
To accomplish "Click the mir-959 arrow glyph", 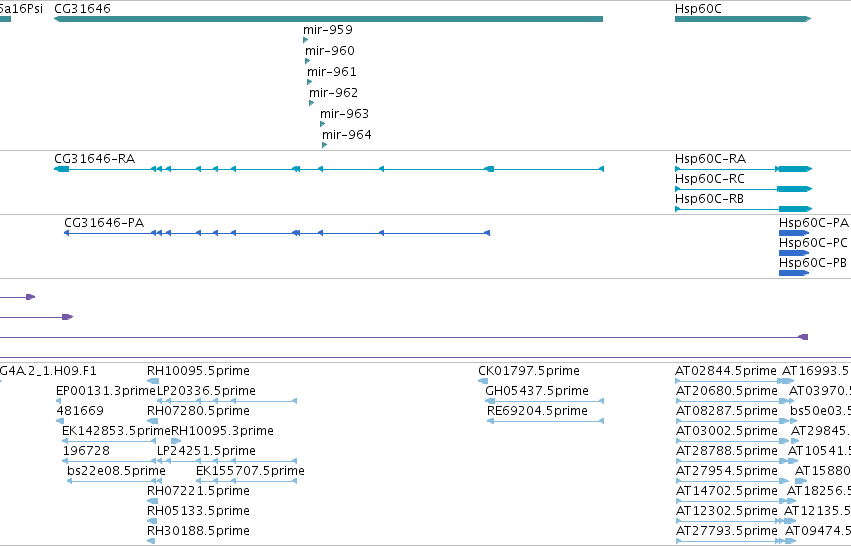I will click(306, 40).
